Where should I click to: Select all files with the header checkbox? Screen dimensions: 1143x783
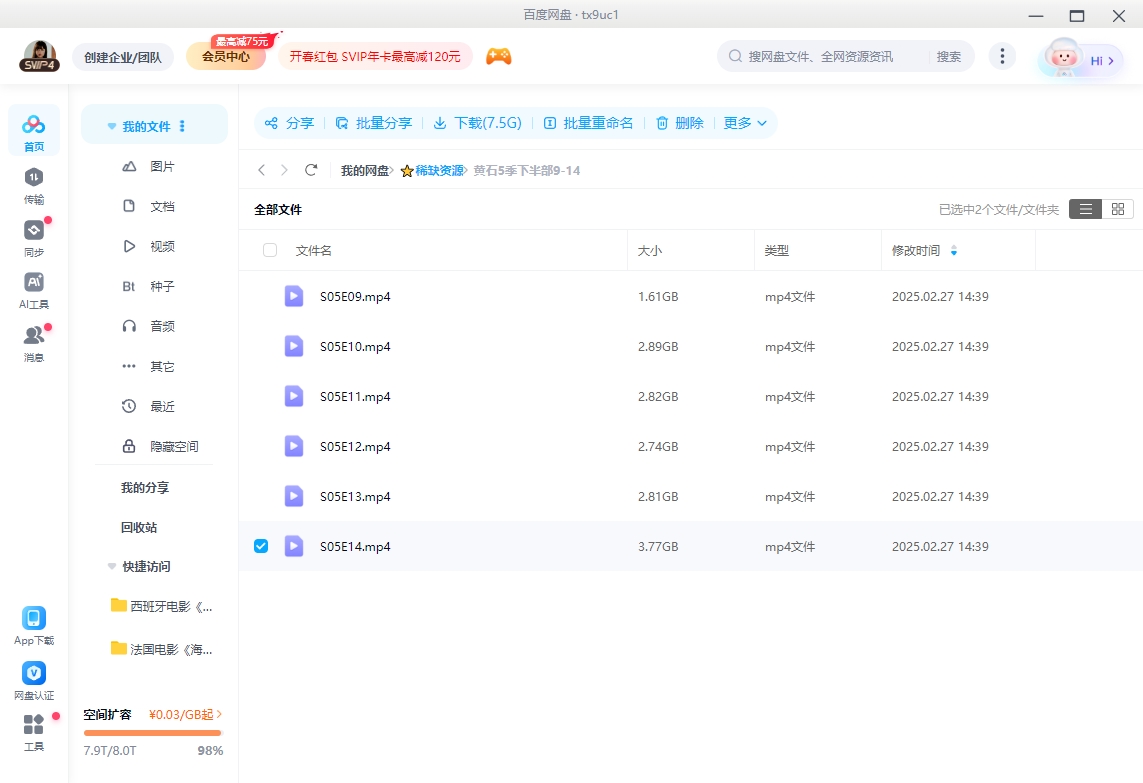click(x=269, y=250)
